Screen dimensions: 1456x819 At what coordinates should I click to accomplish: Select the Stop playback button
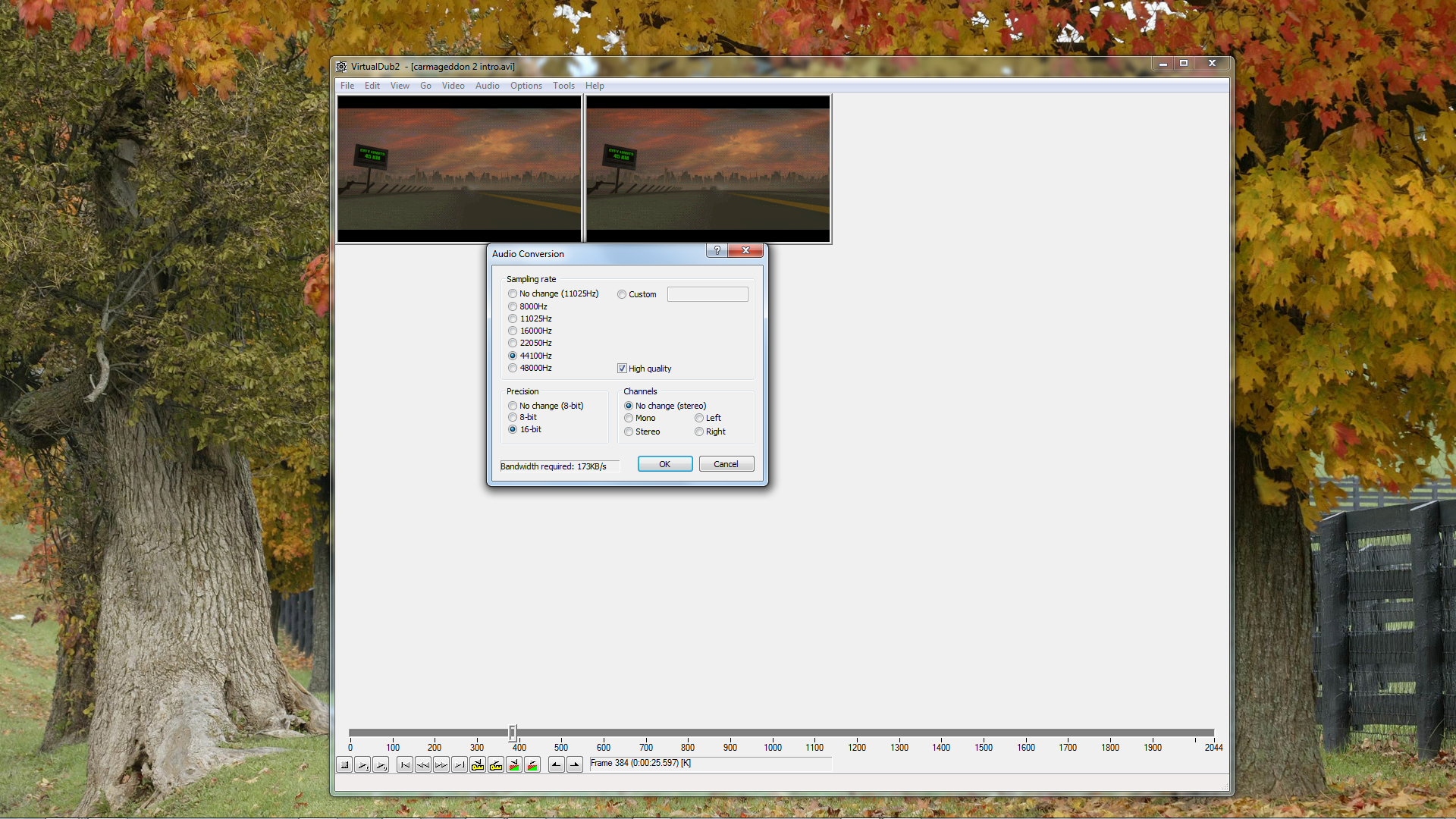pos(344,764)
